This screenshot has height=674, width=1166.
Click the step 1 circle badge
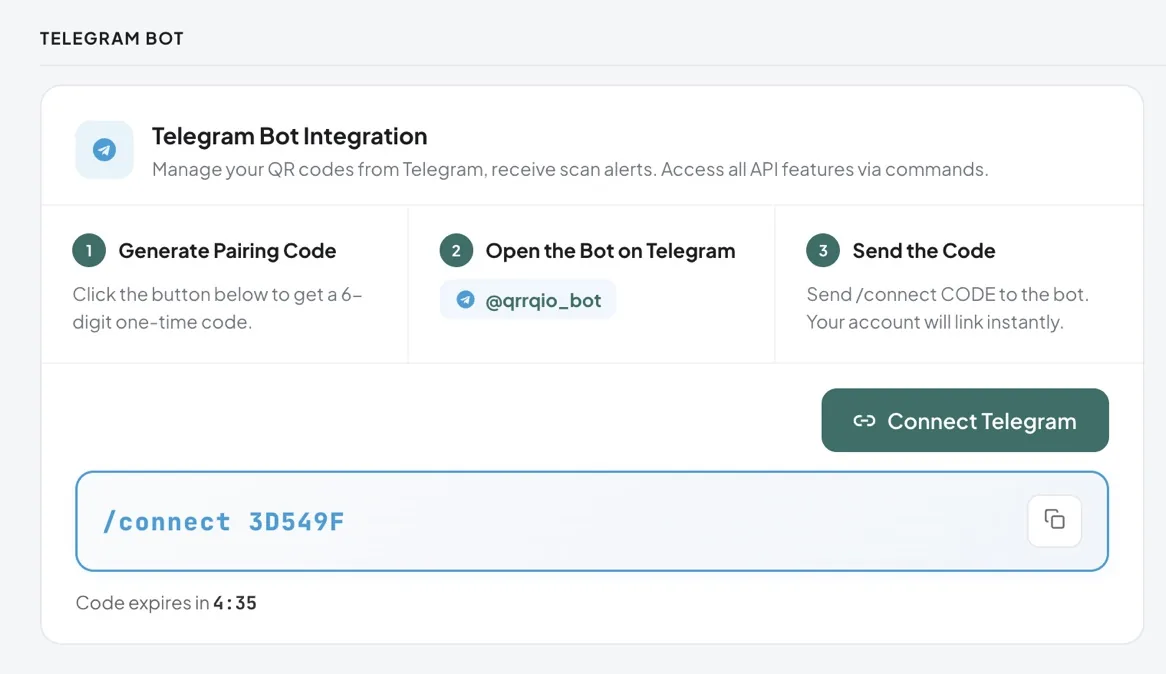click(88, 251)
